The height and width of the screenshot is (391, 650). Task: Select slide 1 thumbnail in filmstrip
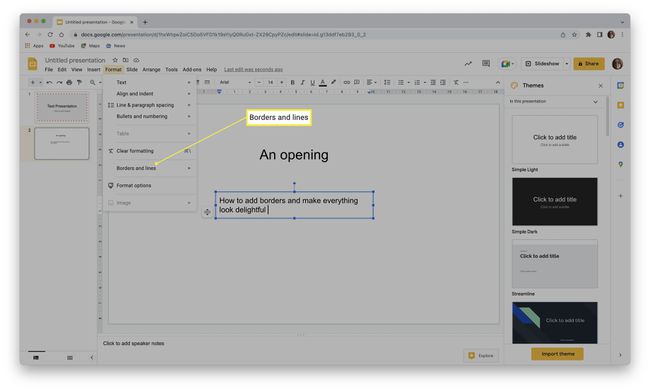62,107
